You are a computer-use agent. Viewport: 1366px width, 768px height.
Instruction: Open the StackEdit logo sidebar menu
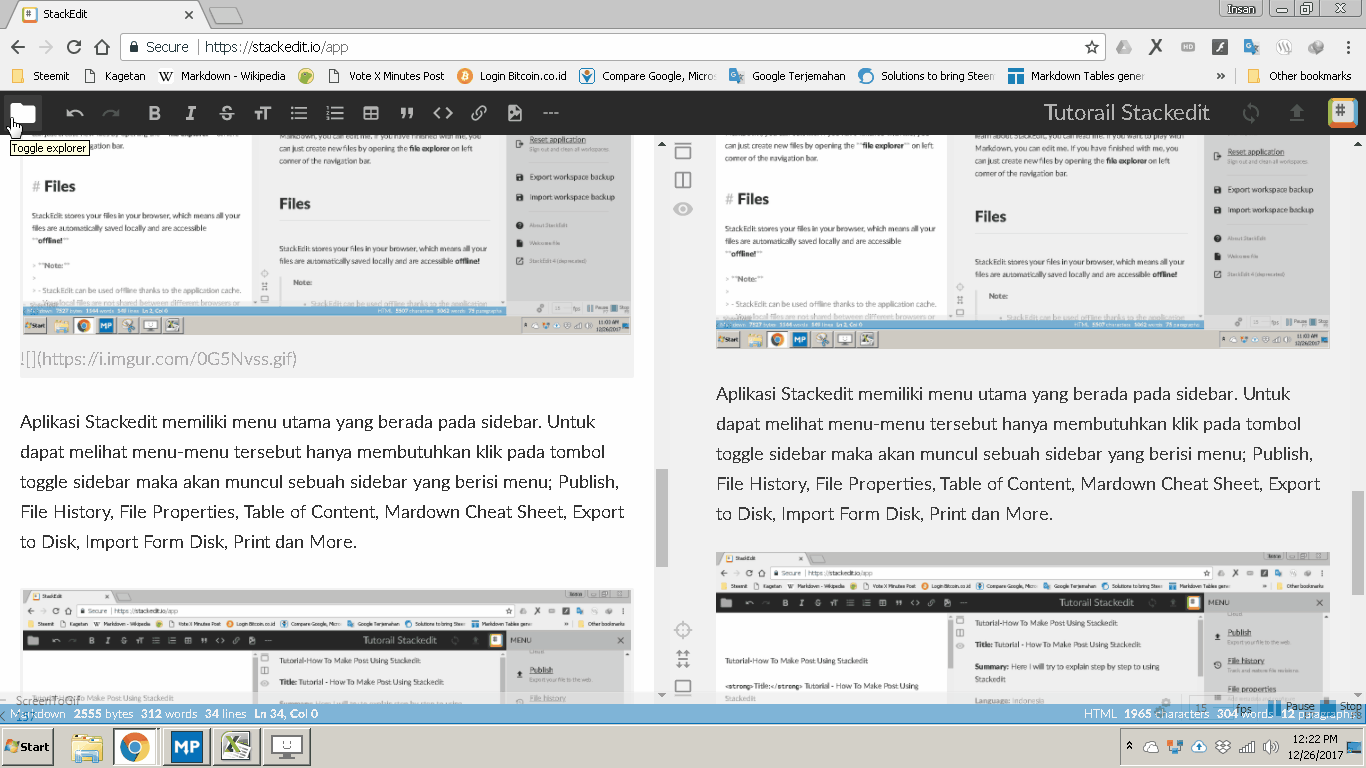(x=1342, y=113)
